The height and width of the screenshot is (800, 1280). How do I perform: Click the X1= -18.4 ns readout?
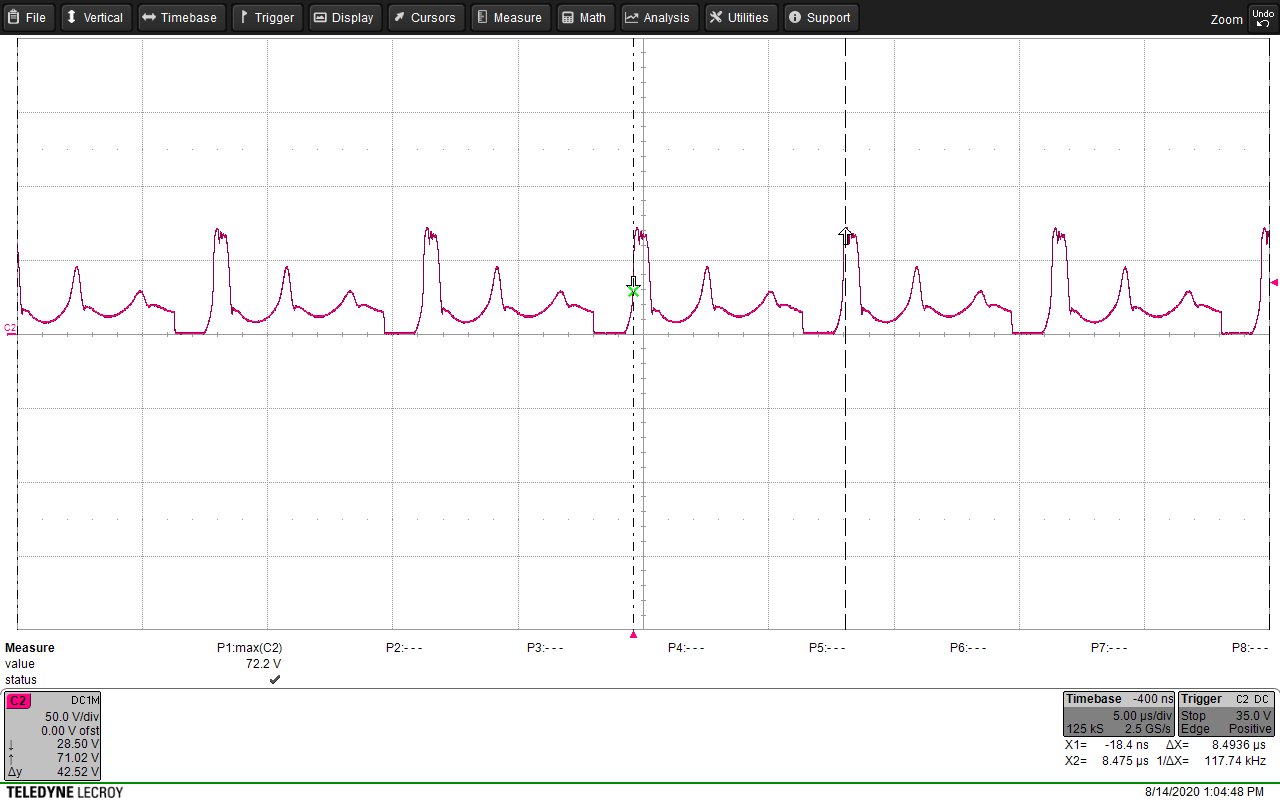coord(1107,745)
